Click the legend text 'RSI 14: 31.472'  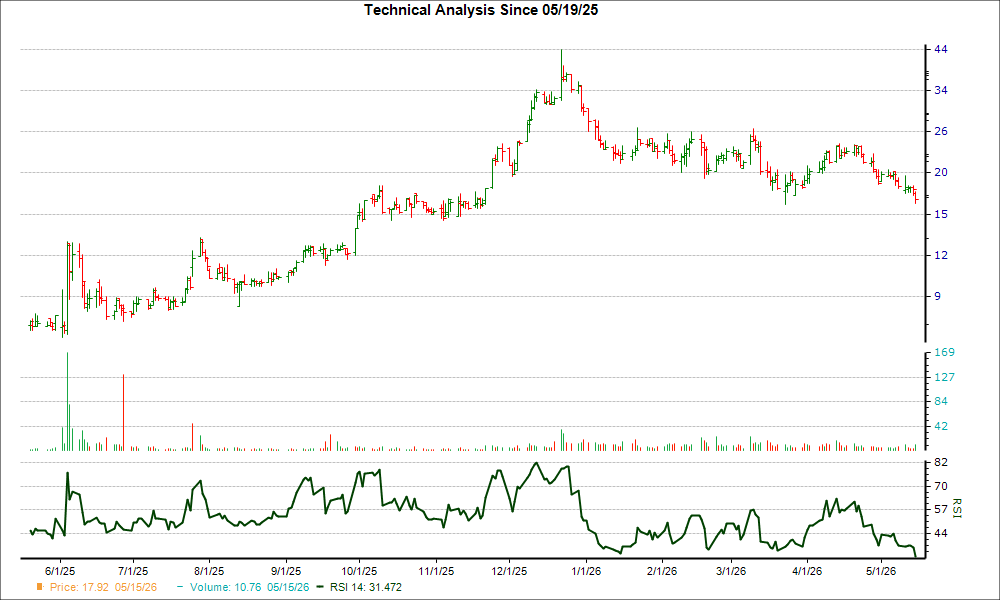coord(365,587)
